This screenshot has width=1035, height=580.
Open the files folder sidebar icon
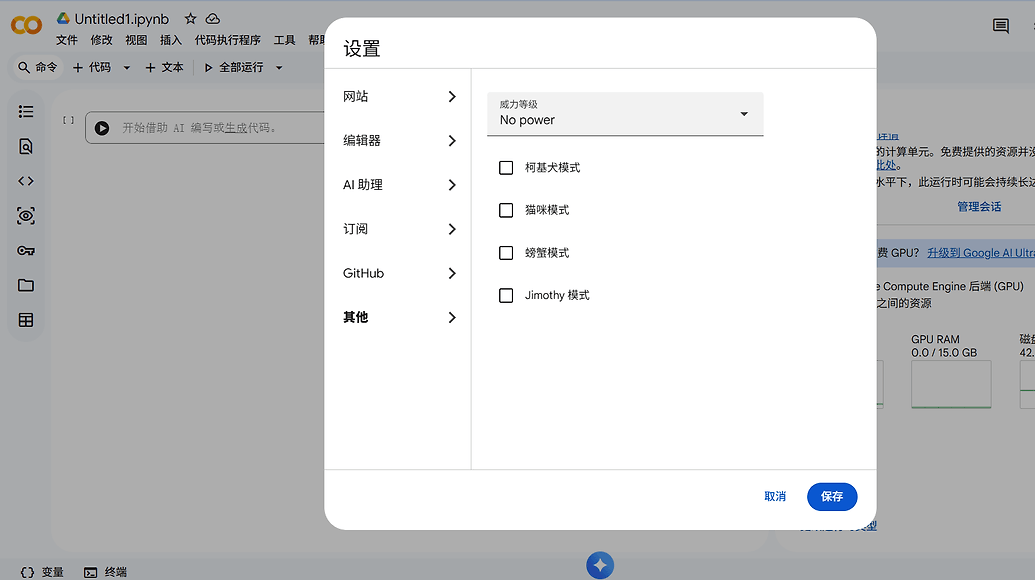pyautogui.click(x=26, y=285)
